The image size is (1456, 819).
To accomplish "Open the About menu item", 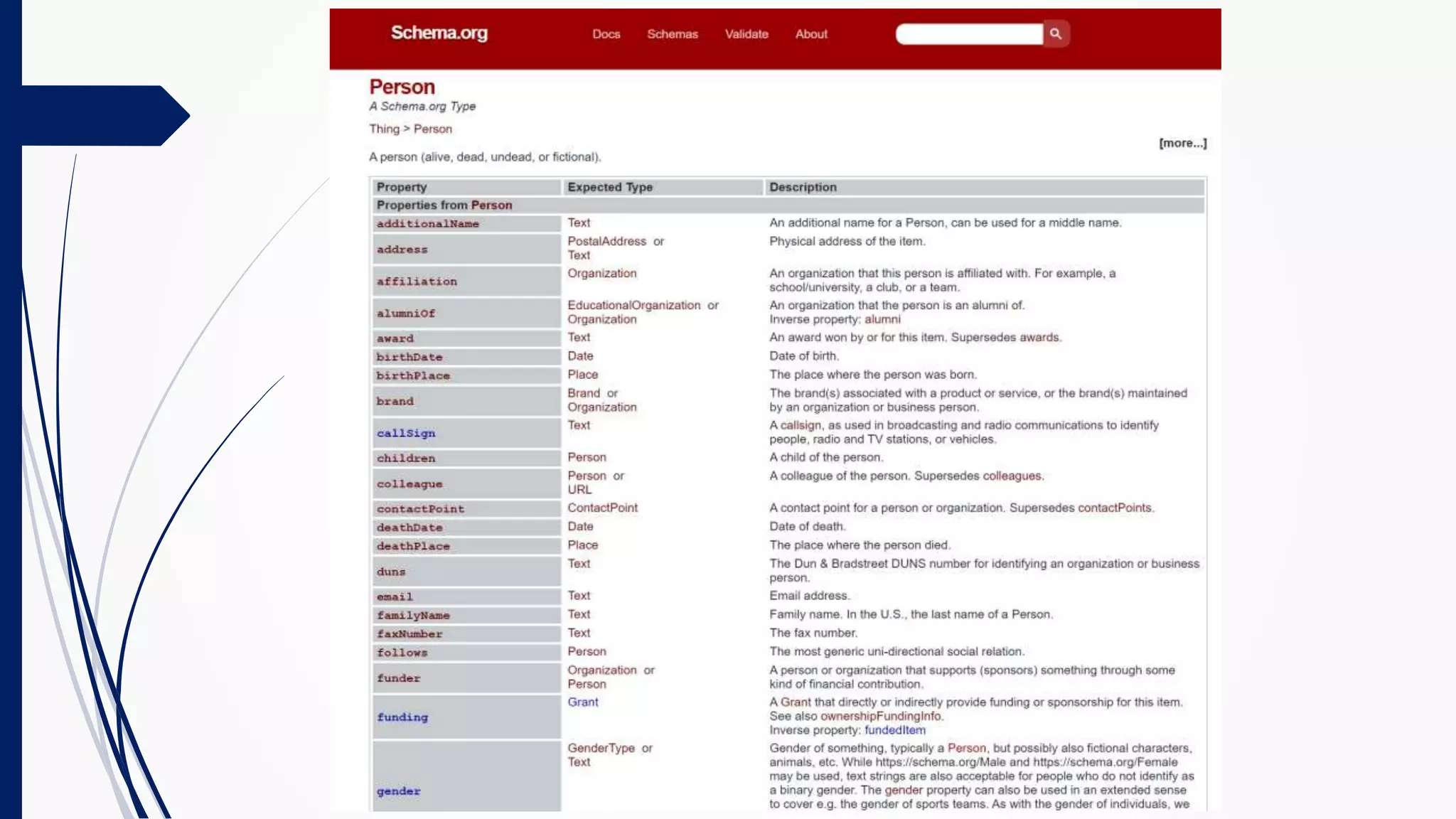I will tap(810, 34).
